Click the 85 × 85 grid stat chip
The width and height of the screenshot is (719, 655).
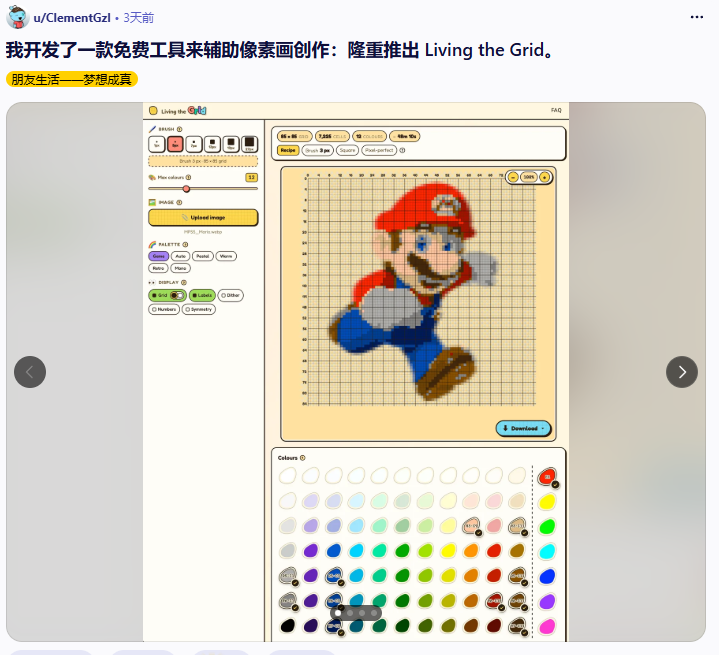294,136
